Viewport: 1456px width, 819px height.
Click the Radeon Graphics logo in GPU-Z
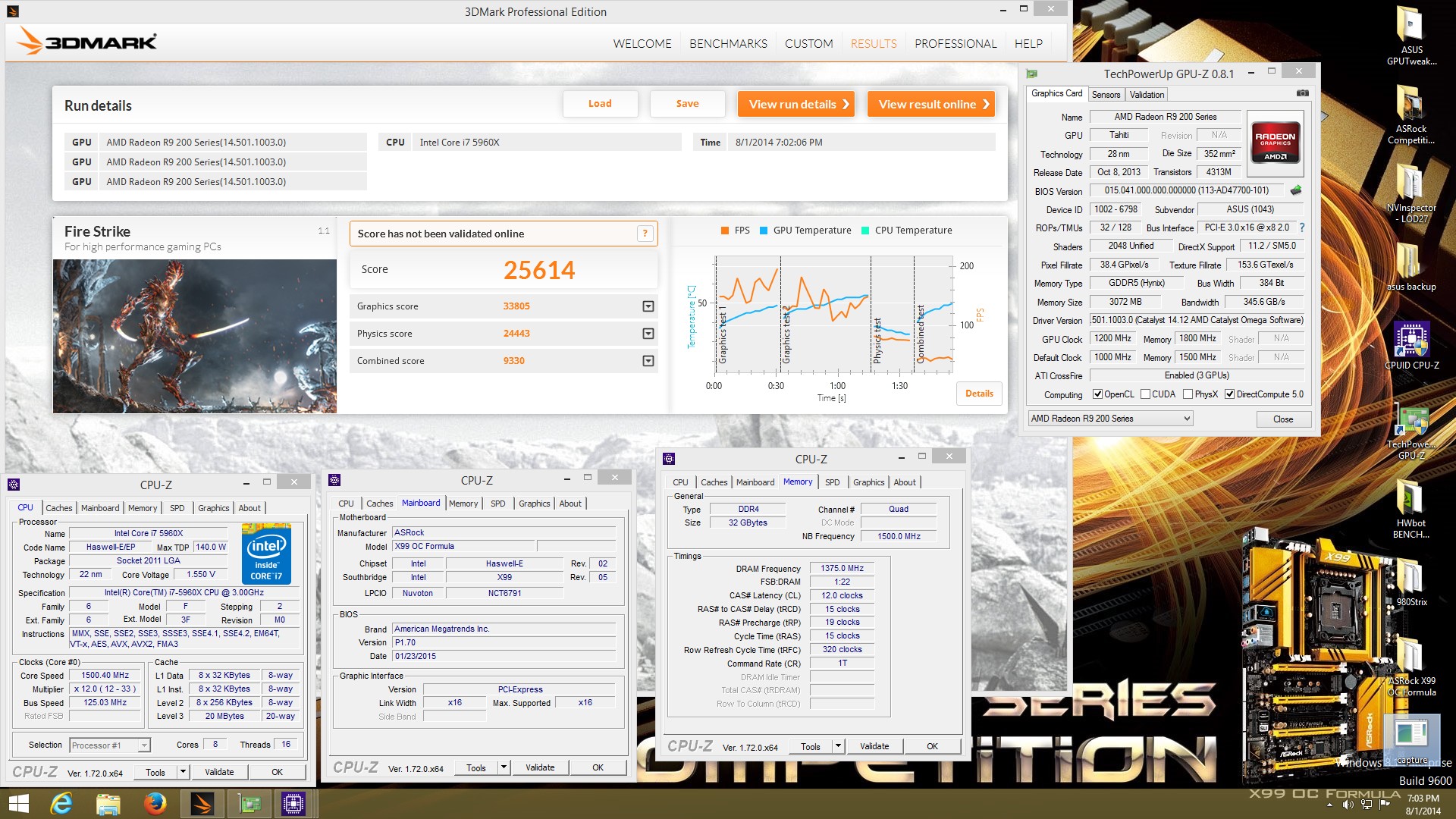coord(1275,142)
